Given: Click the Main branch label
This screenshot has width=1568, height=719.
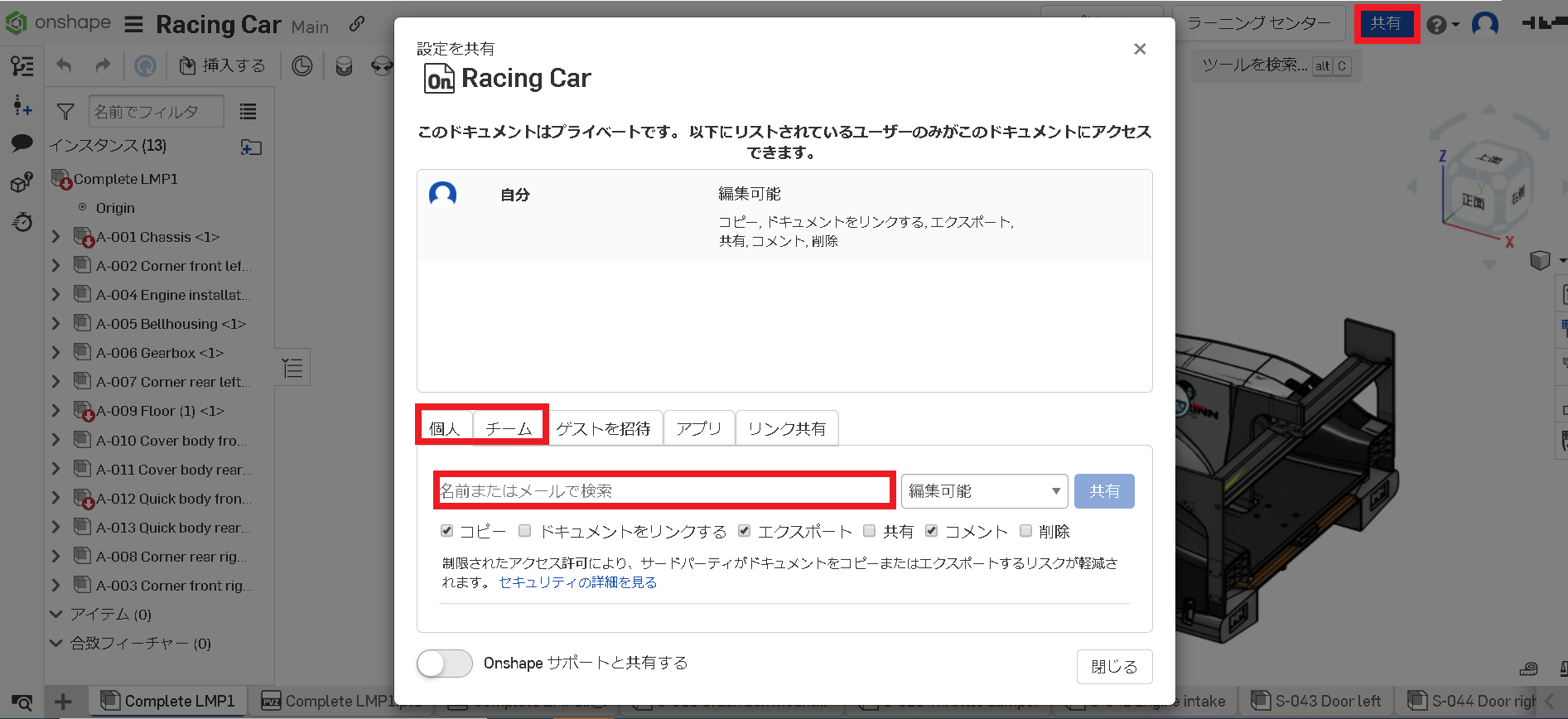Looking at the screenshot, I should 310,27.
